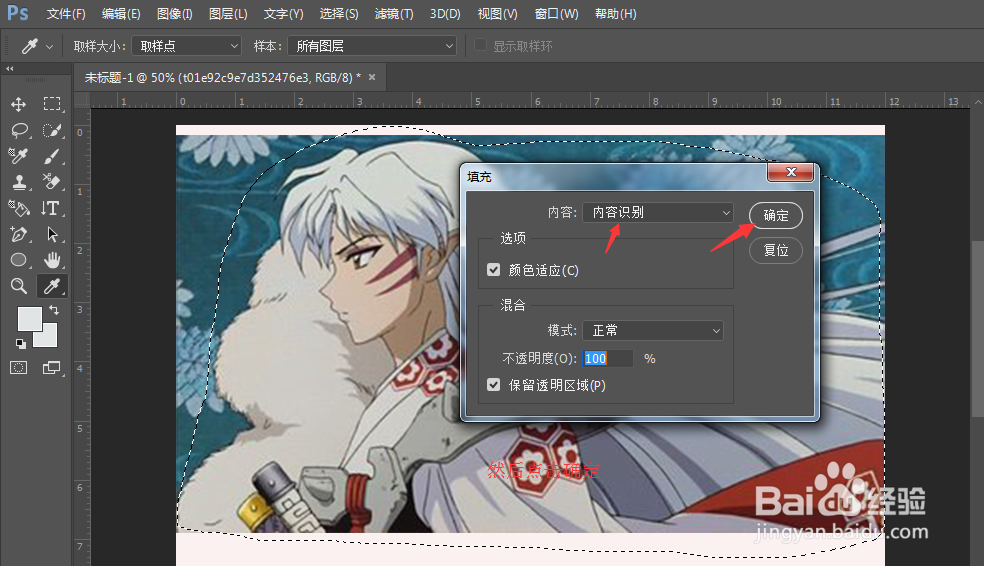
Task: Select the Color Sampler eyedropper tool
Action: [x=18, y=156]
